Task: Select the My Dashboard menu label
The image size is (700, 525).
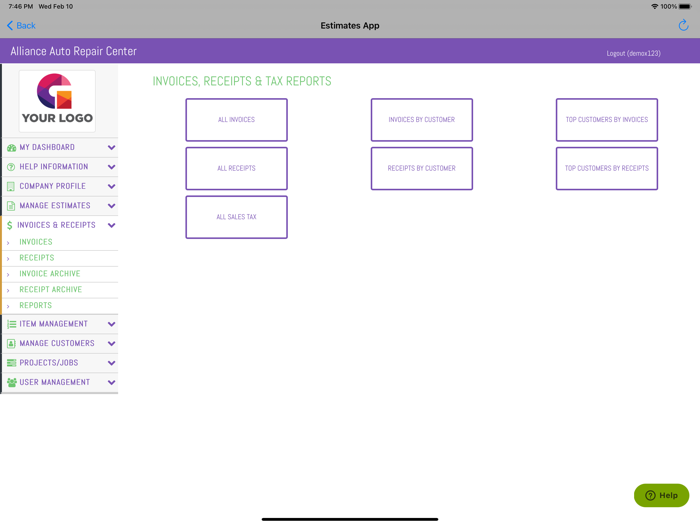Action: (x=47, y=147)
